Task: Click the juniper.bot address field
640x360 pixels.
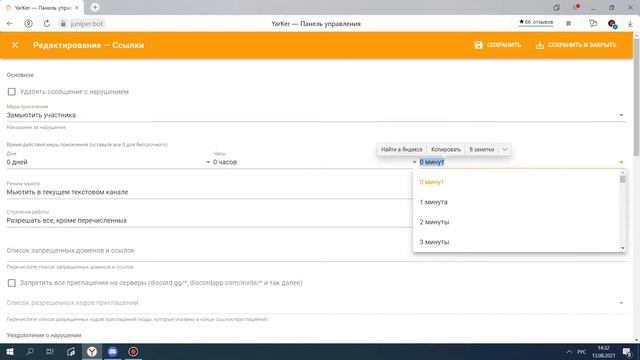Action: [87, 24]
